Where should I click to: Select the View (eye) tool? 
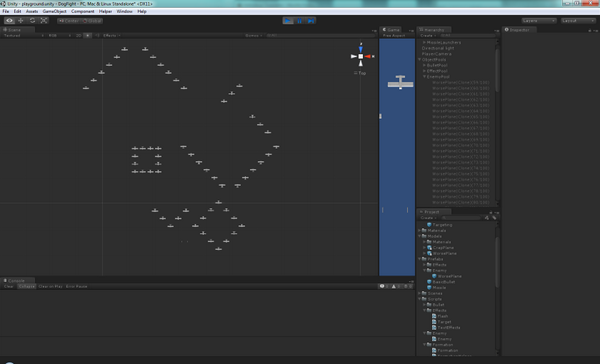[x=10, y=21]
